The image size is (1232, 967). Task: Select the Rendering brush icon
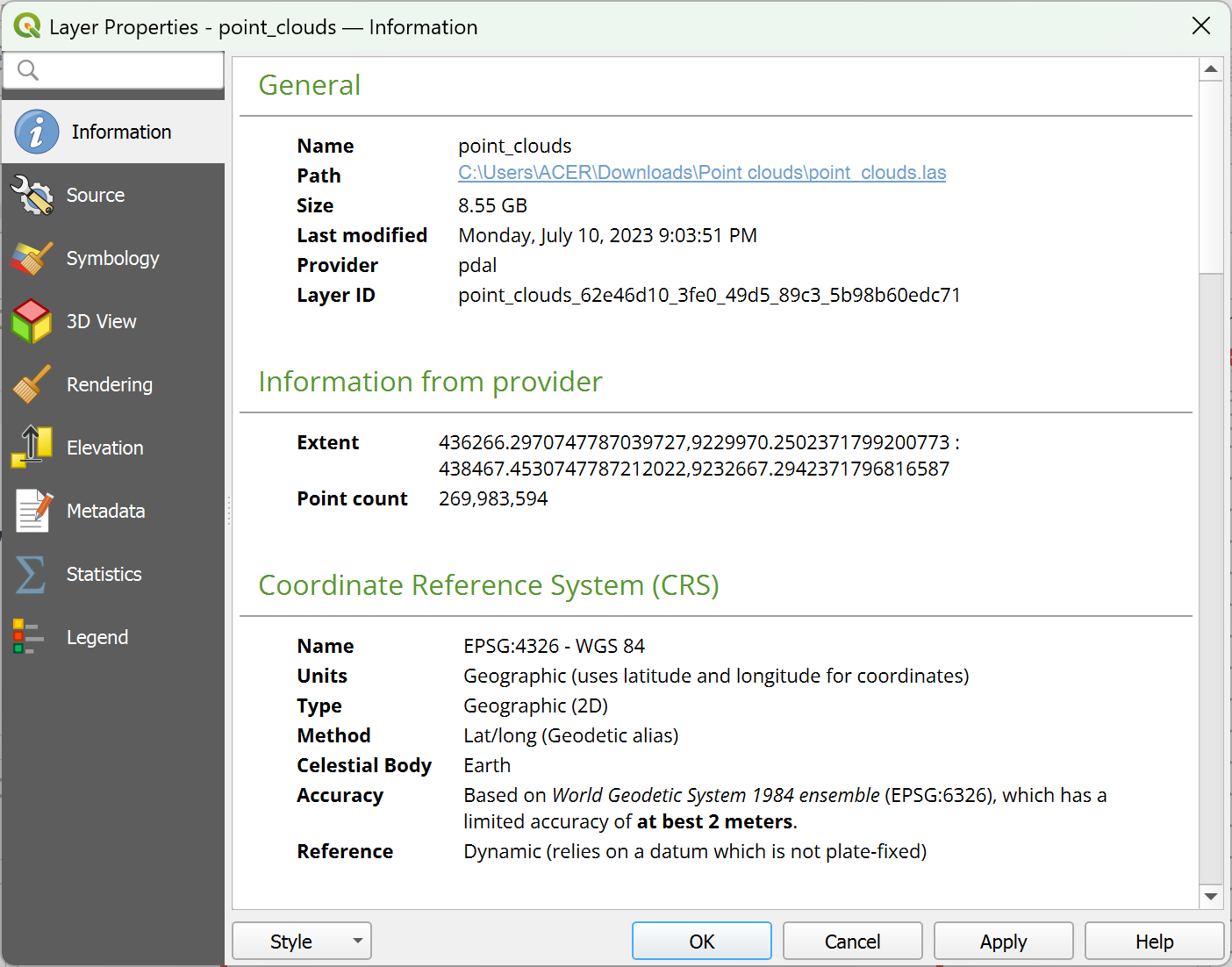(x=32, y=384)
